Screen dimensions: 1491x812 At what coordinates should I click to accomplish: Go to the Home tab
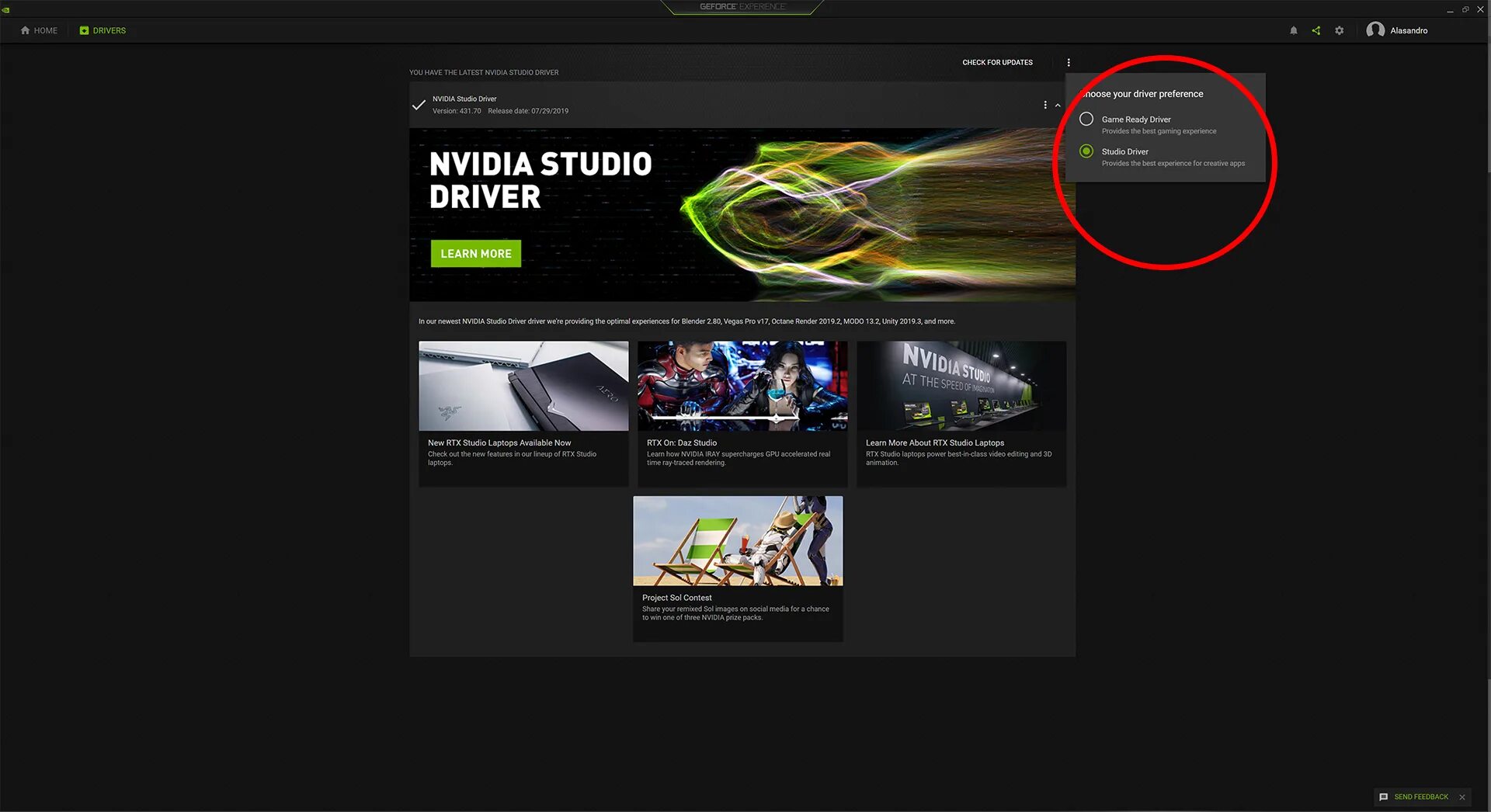pyautogui.click(x=39, y=30)
